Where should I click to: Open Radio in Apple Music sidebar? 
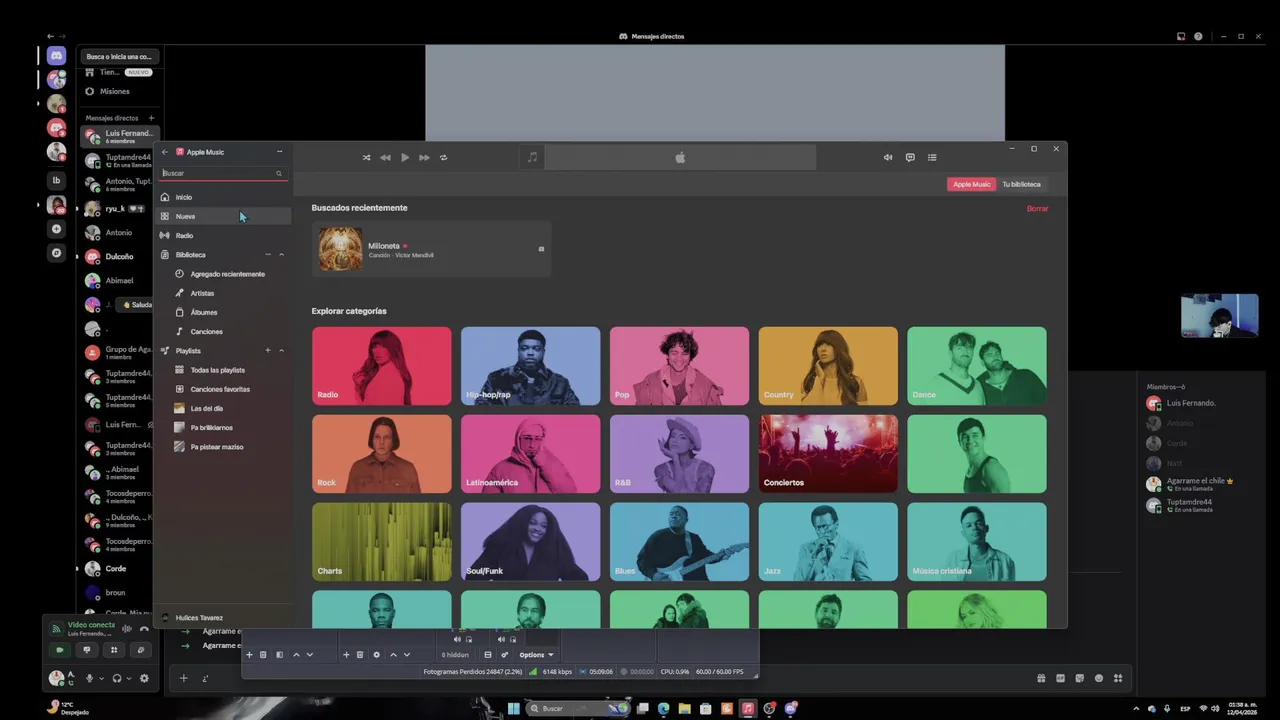click(x=223, y=235)
